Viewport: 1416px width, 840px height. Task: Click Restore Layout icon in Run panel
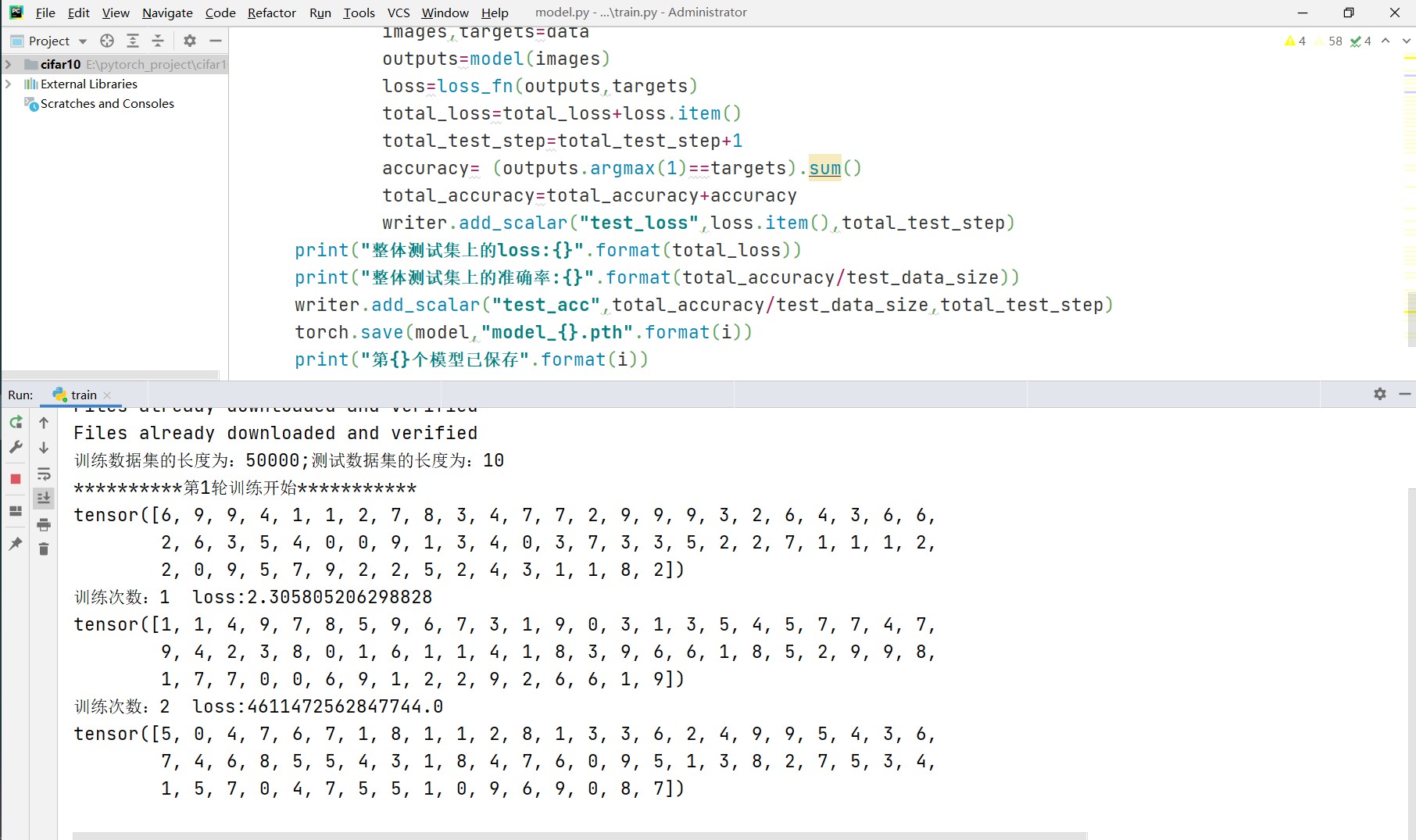coord(16,511)
